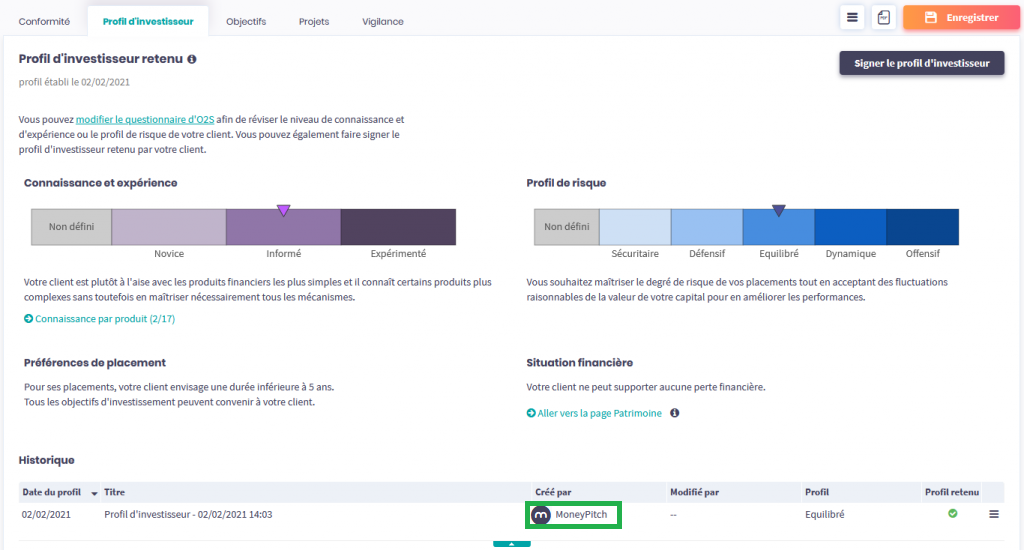Open the Objectifs tab

246,21
